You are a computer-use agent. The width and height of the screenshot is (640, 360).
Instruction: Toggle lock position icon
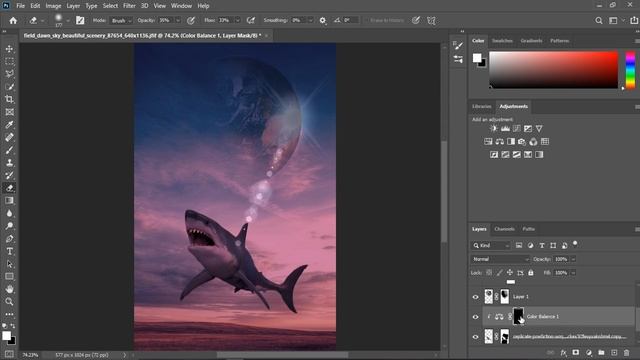(510, 273)
